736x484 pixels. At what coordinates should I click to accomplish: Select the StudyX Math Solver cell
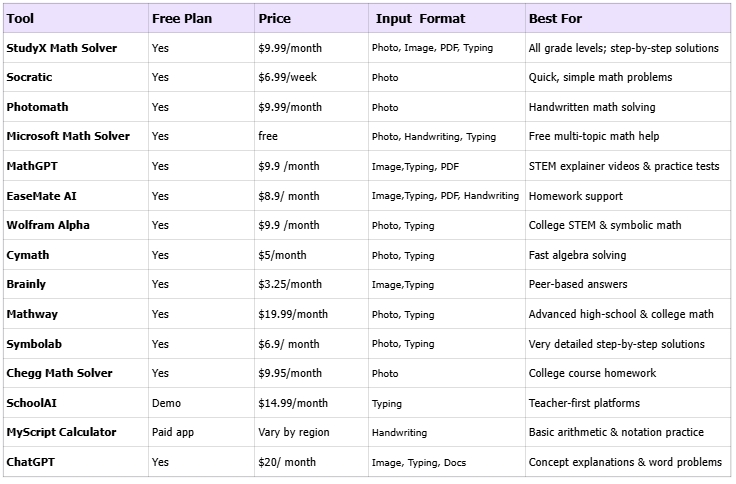click(x=61, y=48)
